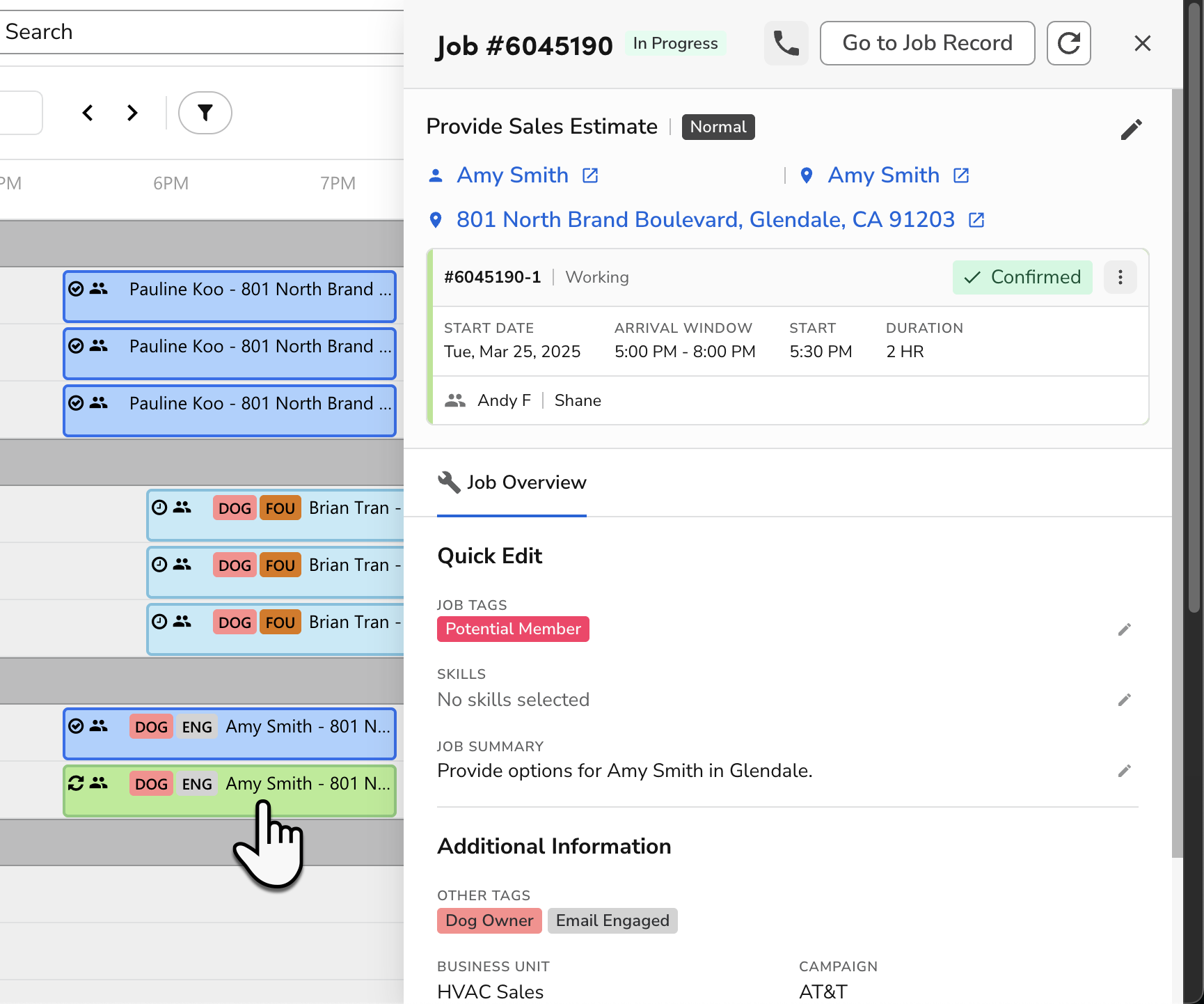Click the dispatched checkmark on Pauline Koo's appointment
Image resolution: width=1204 pixels, height=1004 pixels.
(x=75, y=289)
